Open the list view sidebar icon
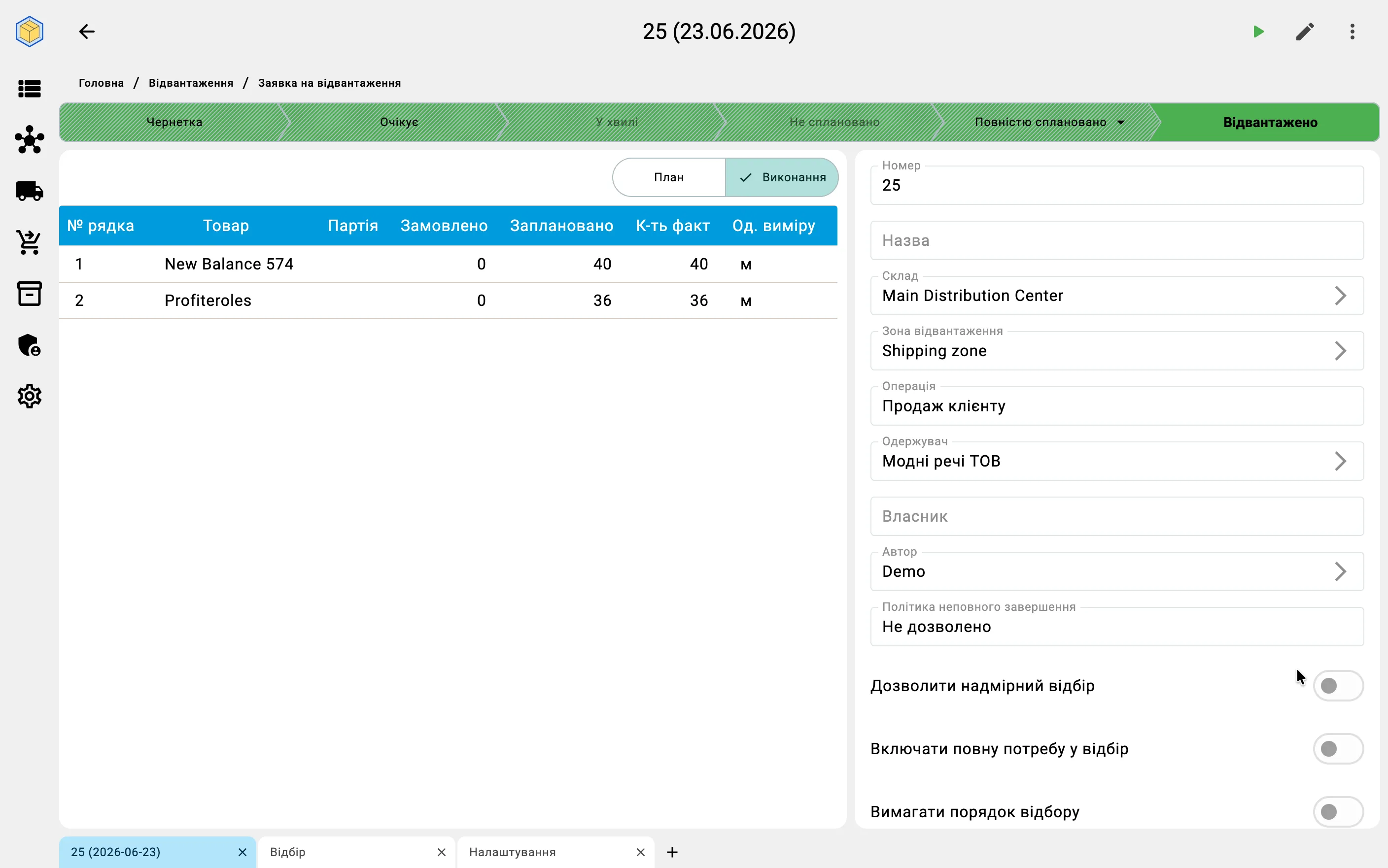Image resolution: width=1388 pixels, height=868 pixels. coord(29,88)
